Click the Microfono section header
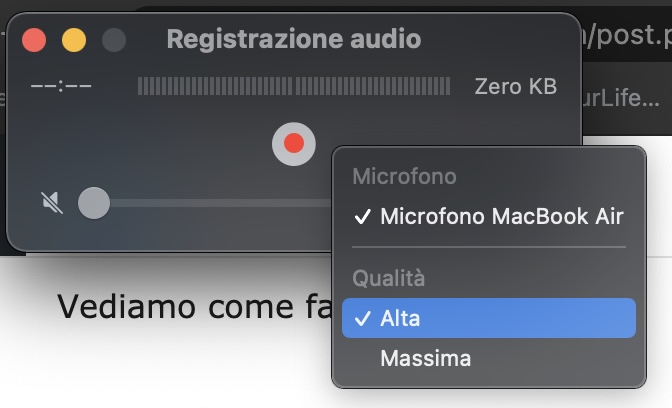This screenshot has height=408, width=672. [x=404, y=177]
